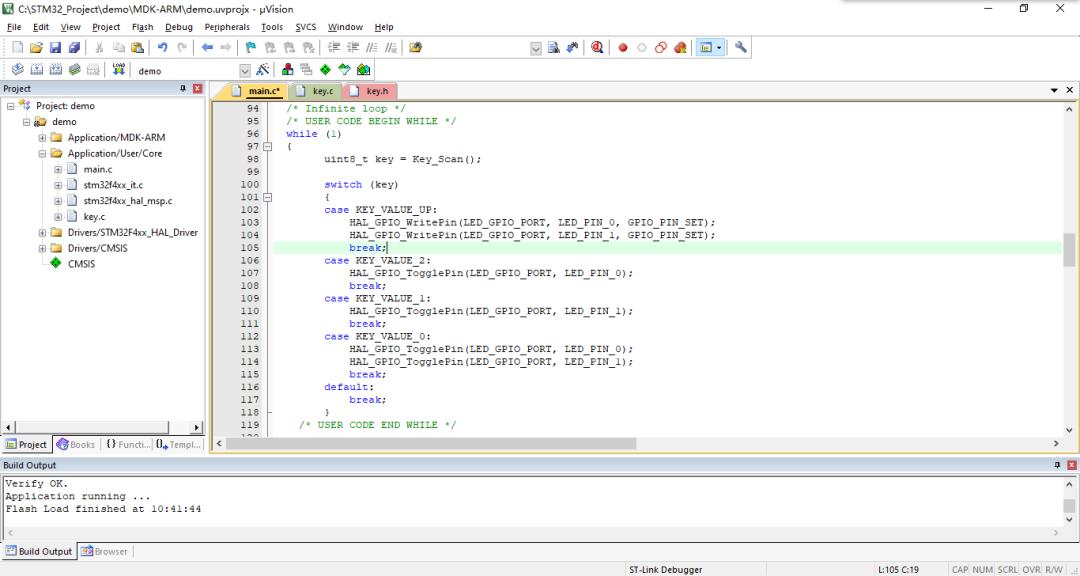Select stm32f4xx_hal_msp.c in the project tree
1080x576 pixels.
(127, 201)
